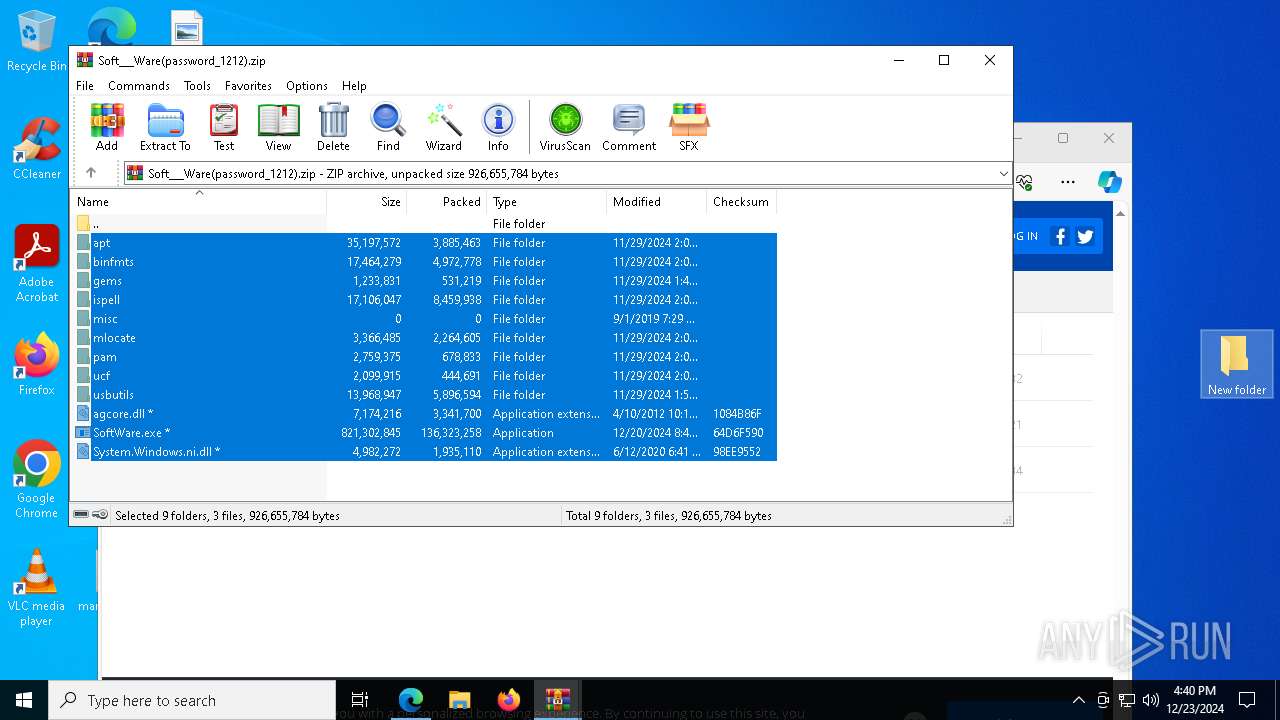Open Adobe Acrobat desktop shortcut
Viewport: 1280px width, 720px height.
coord(37,264)
